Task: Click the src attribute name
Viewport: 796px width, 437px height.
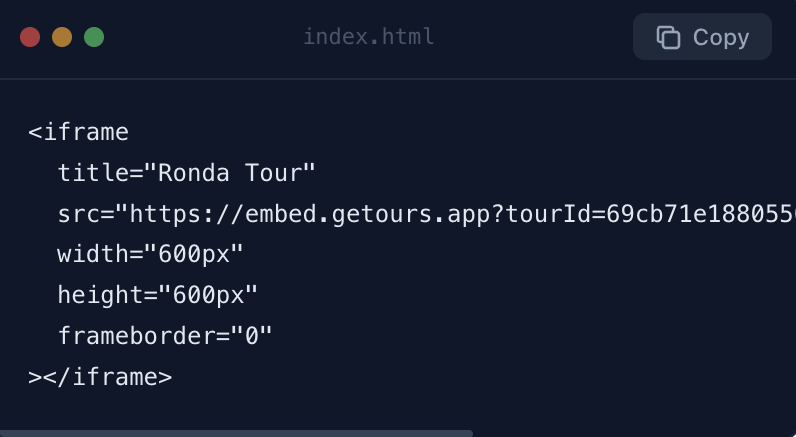Action: (x=78, y=214)
